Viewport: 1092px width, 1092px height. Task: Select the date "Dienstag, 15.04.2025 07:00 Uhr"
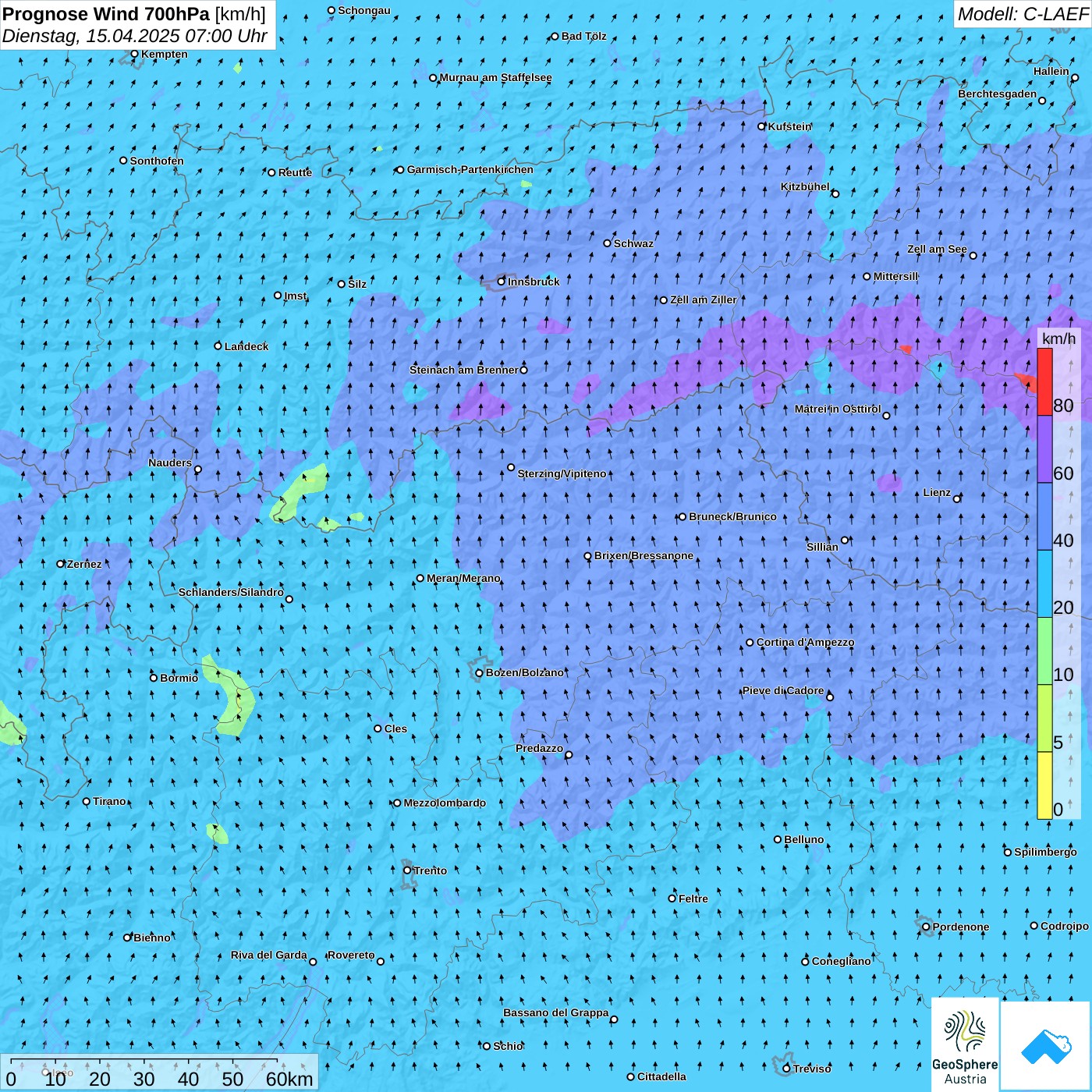click(x=135, y=36)
